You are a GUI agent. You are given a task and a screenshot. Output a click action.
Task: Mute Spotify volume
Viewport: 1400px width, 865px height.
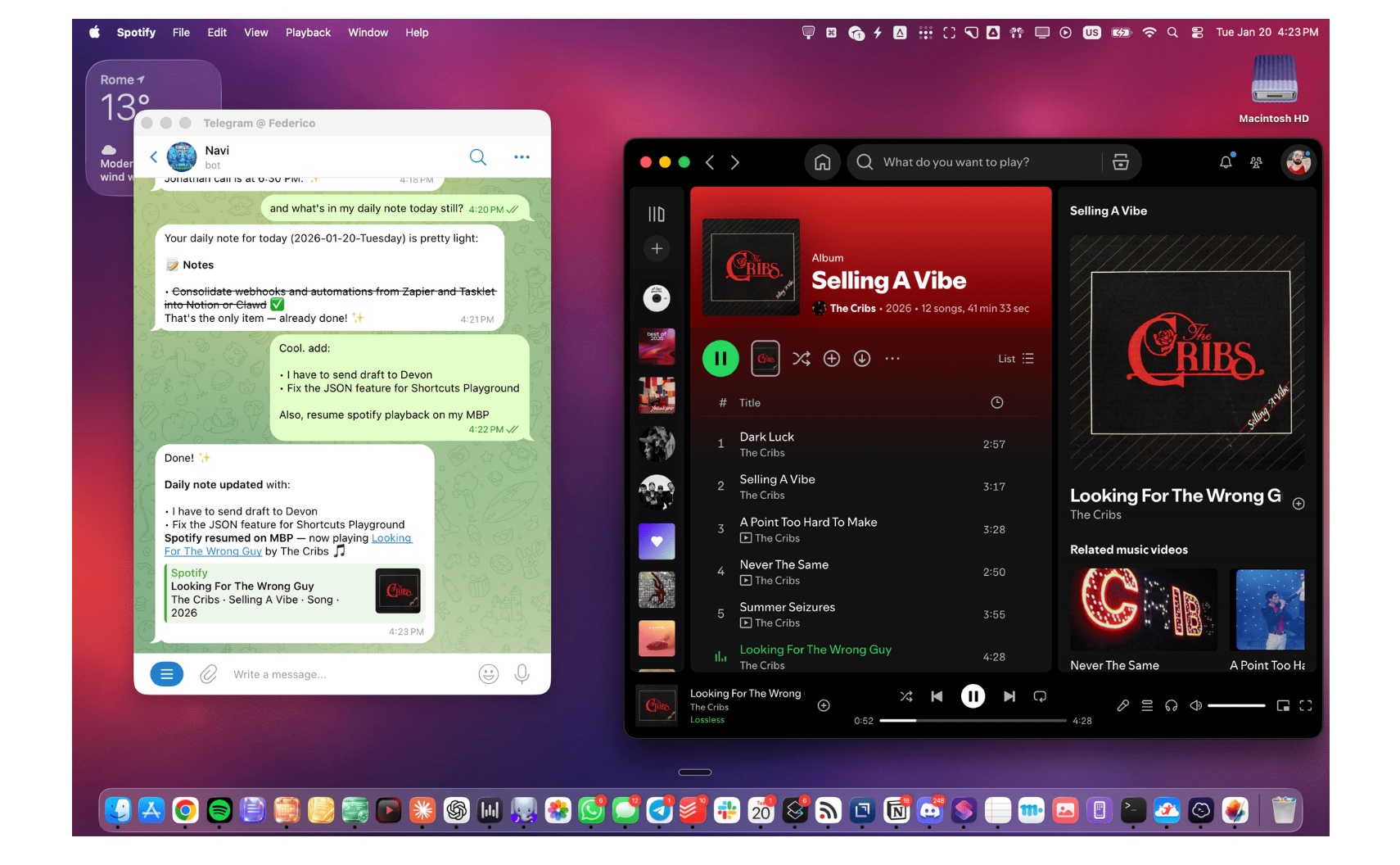(x=1195, y=705)
